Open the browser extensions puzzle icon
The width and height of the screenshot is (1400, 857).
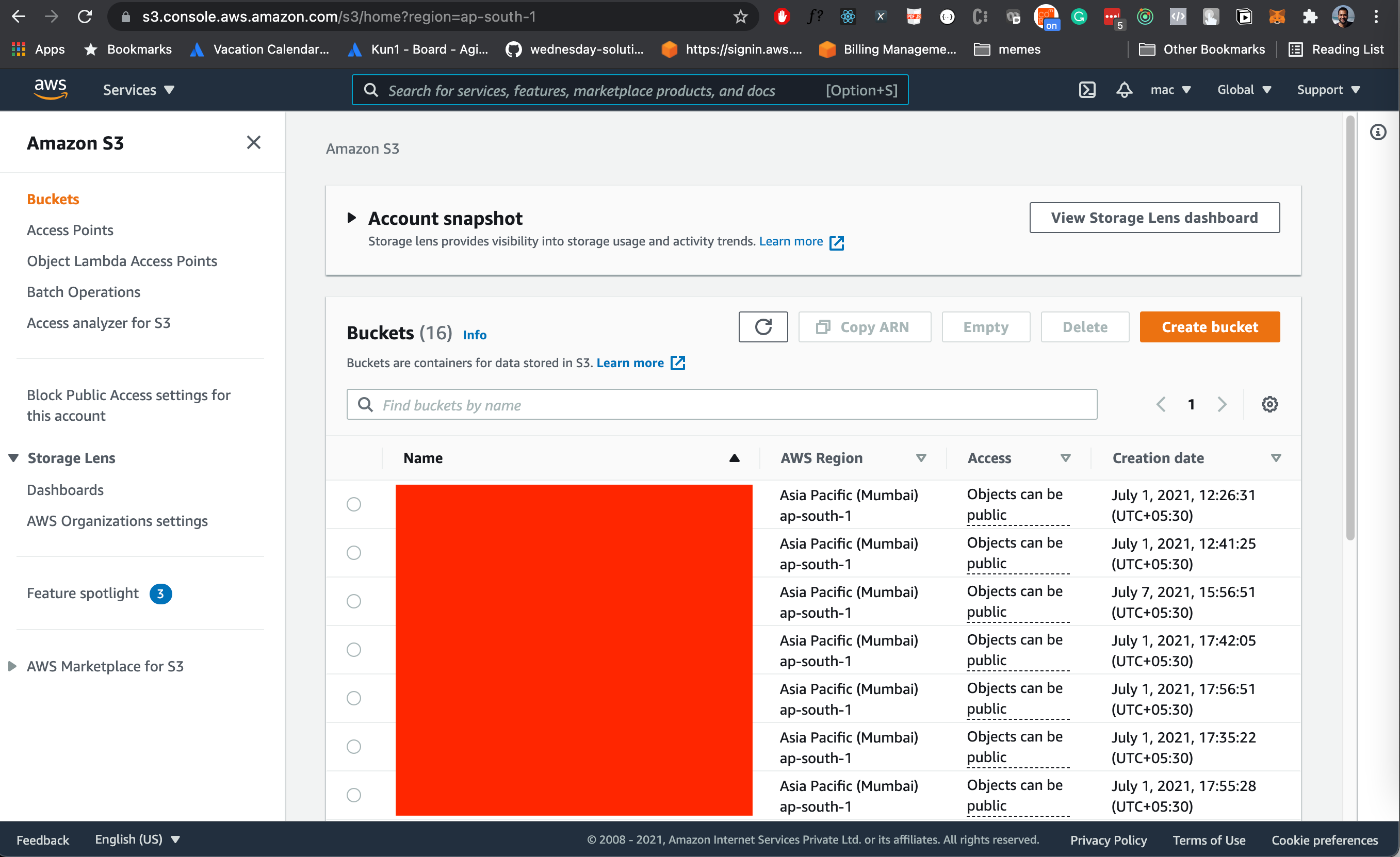pos(1310,17)
